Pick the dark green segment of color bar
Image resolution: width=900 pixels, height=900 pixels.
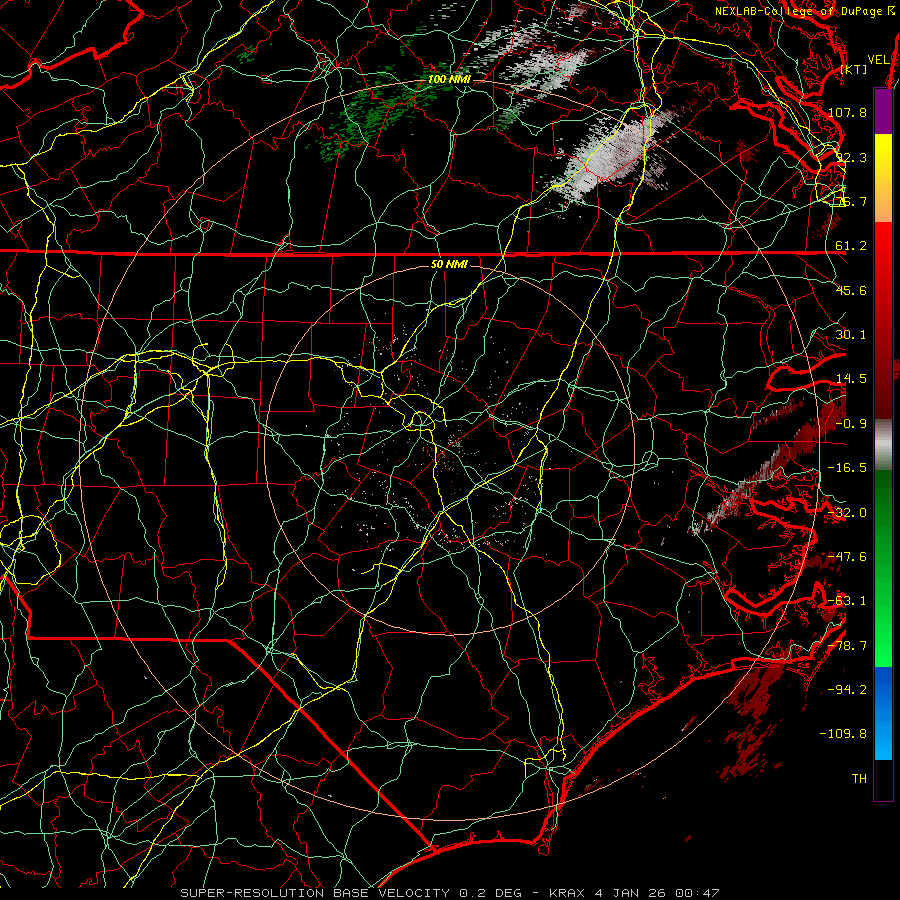tap(883, 517)
